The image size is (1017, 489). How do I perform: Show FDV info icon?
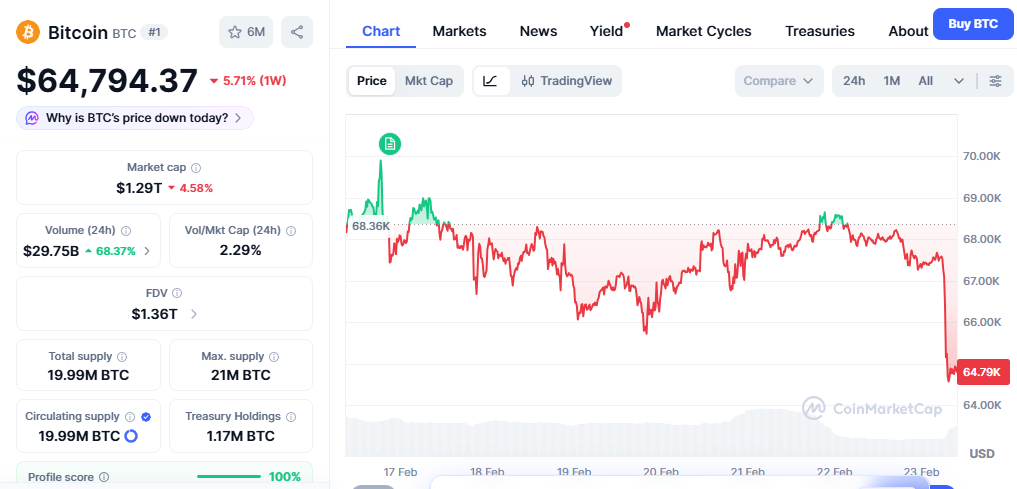pos(177,293)
